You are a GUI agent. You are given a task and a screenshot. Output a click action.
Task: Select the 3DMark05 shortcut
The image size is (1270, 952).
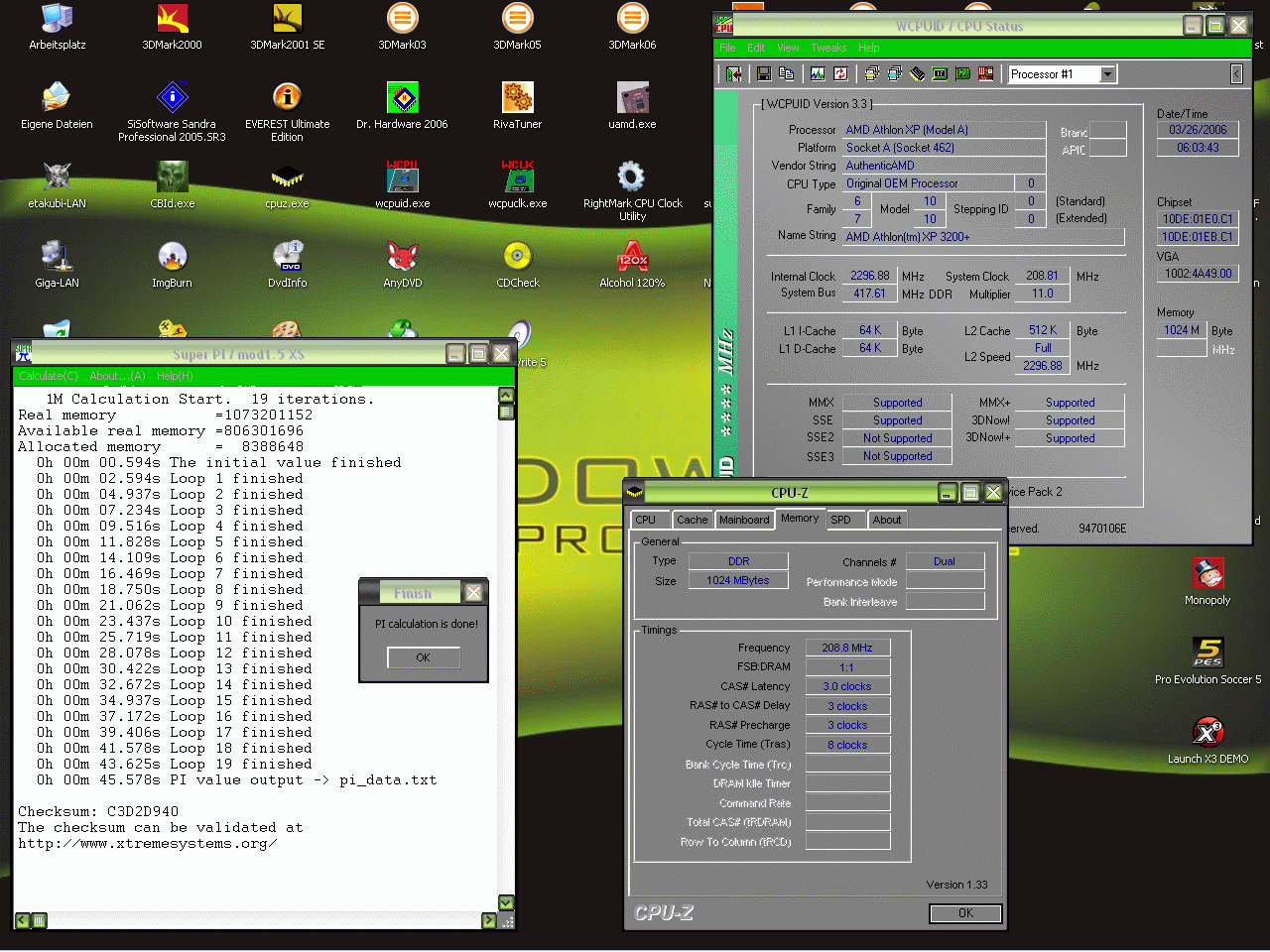(x=517, y=27)
